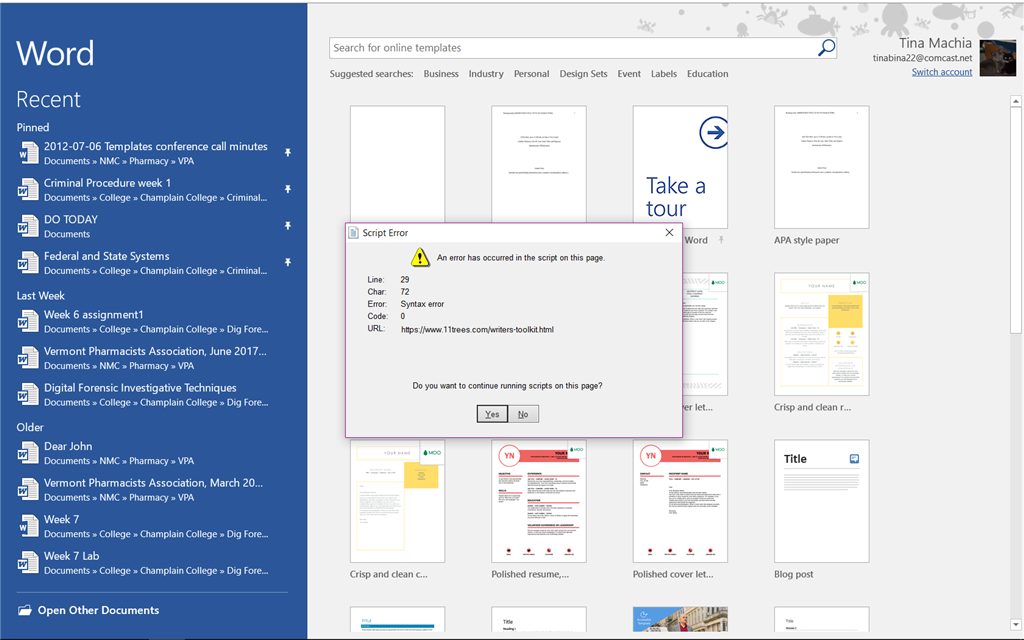The width and height of the screenshot is (1024, 640).
Task: Close the Script Error dialog
Action: (x=669, y=232)
